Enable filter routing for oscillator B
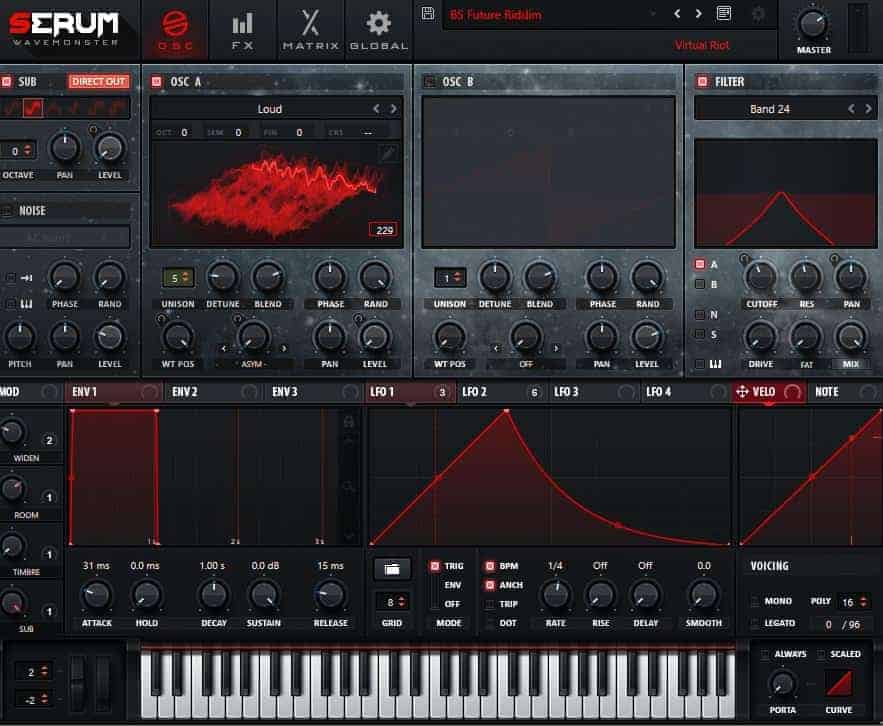 [700, 284]
